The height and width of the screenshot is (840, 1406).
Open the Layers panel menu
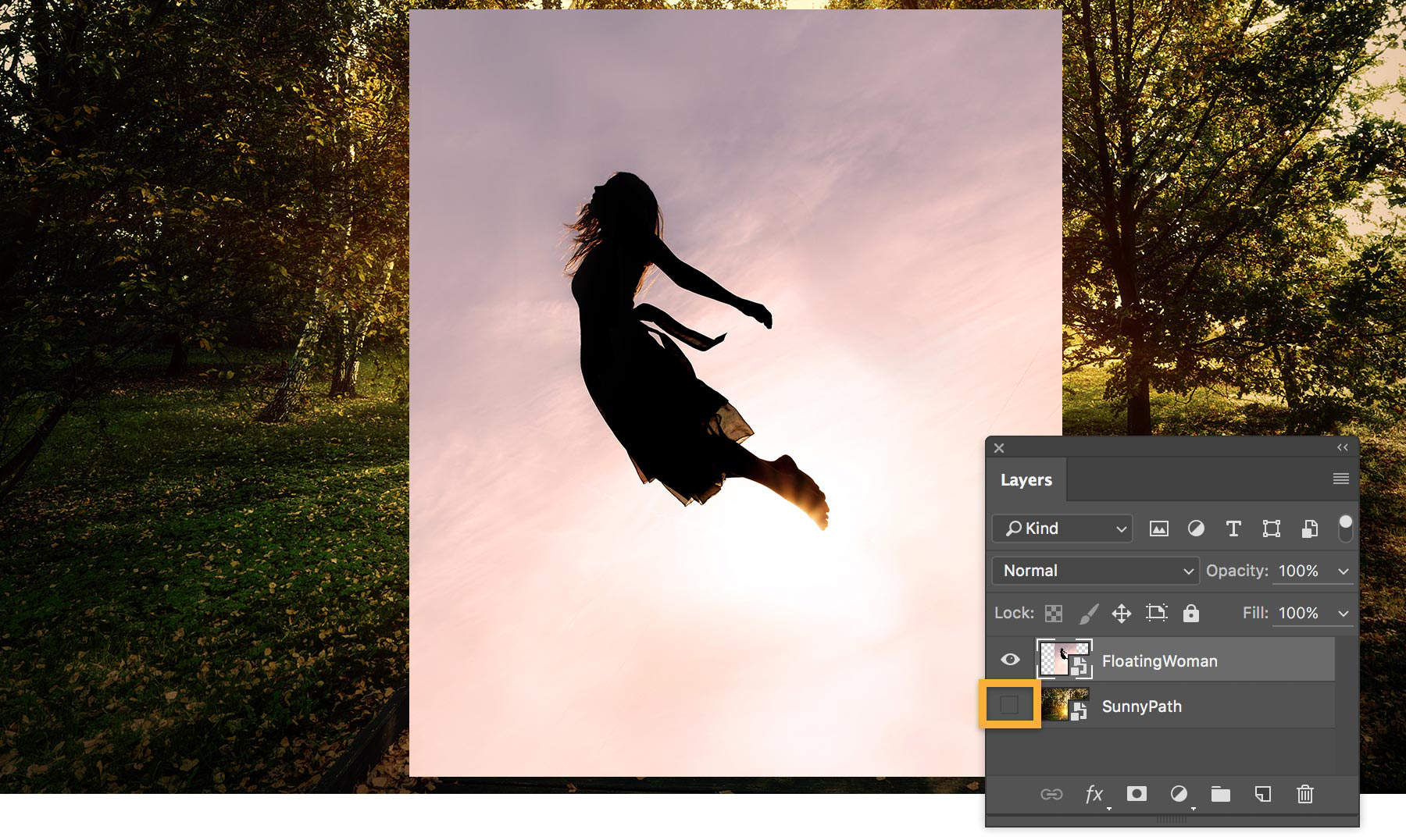(x=1342, y=479)
